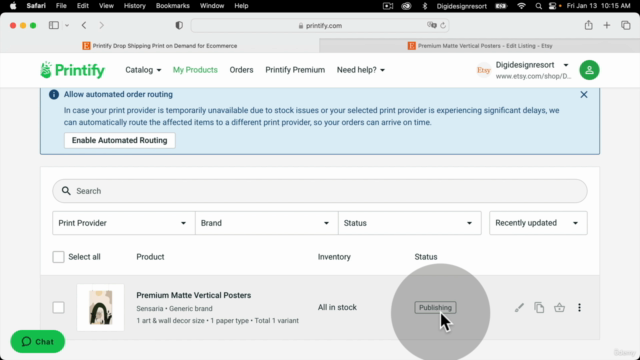The width and height of the screenshot is (640, 360).
Task: Click the privacy shield icon
Action: (x=179, y=25)
